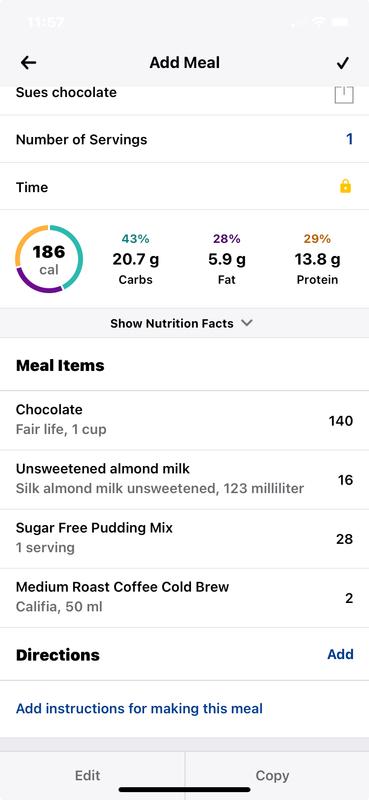The image size is (369, 800).
Task: Tap the icon beside Sues chocolate
Action: pyautogui.click(x=344, y=95)
